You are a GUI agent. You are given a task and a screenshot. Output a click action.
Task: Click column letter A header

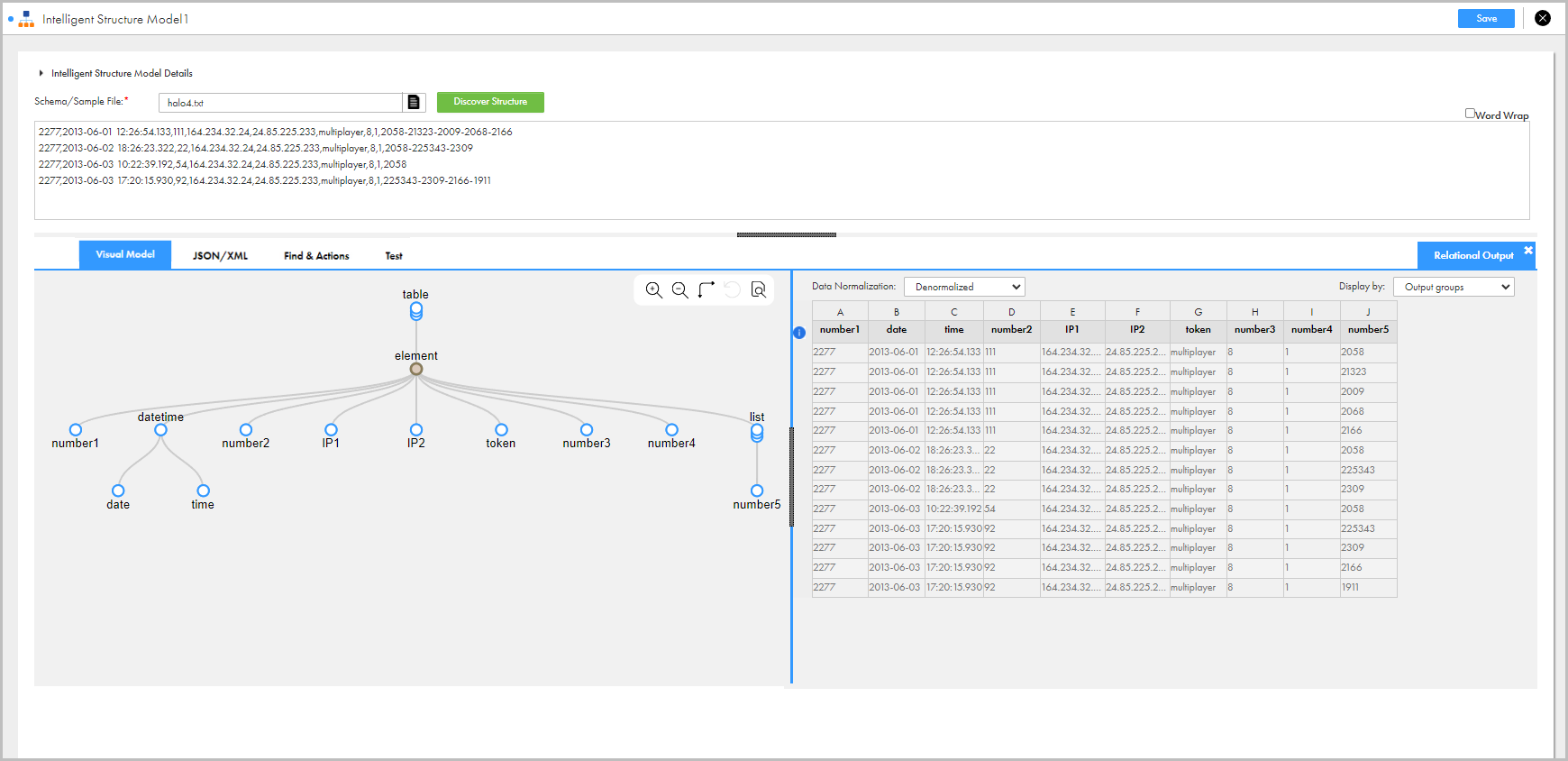[x=840, y=312]
